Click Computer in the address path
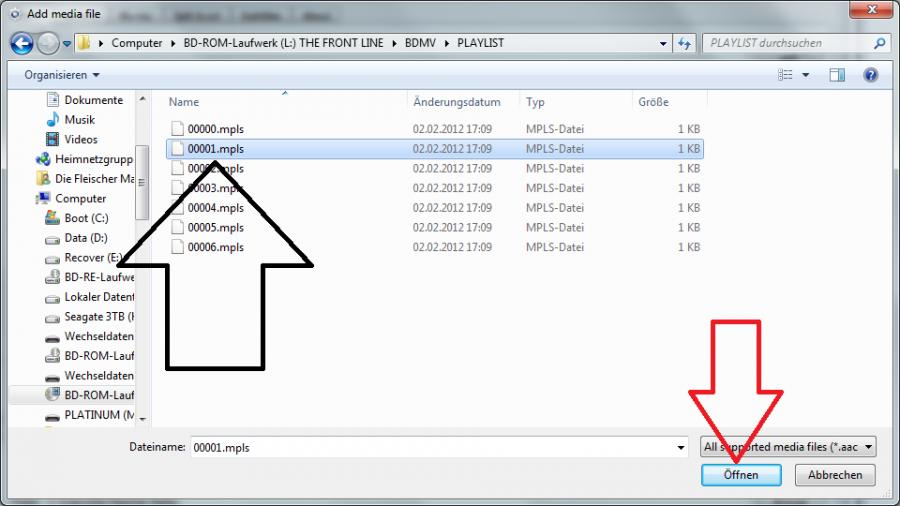The image size is (900, 506). (137, 43)
